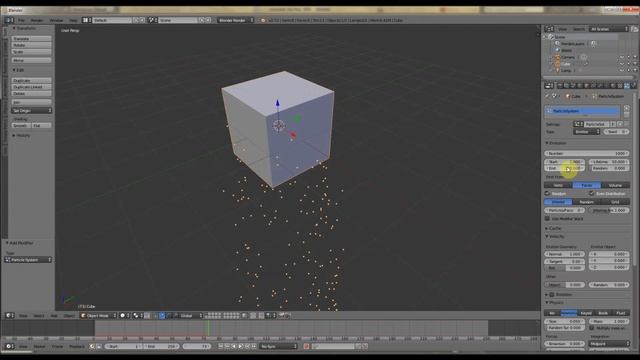This screenshot has width=640, height=360.
Task: Open the Particles properties tab icon
Action: tap(627, 86)
